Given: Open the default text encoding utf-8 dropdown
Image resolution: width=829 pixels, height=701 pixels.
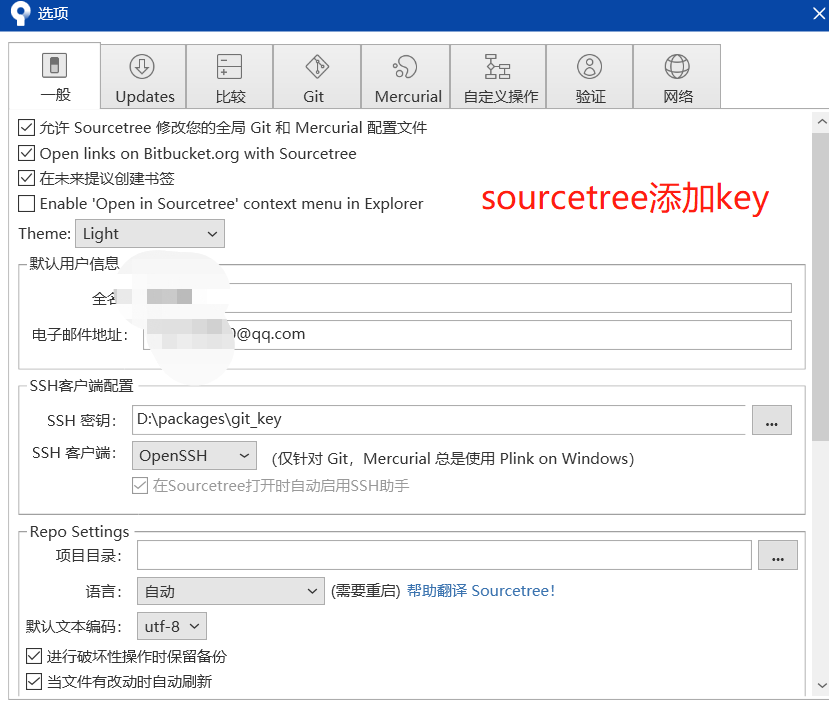Looking at the screenshot, I should [x=172, y=626].
